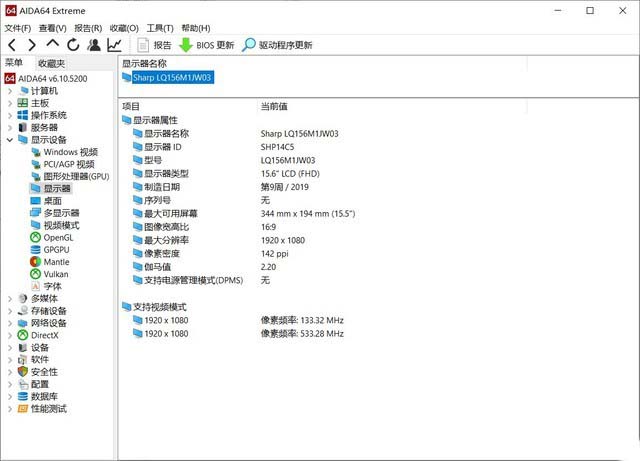Click the green BIOS 更新 download arrow
This screenshot has height=461, width=640.
pos(186,45)
